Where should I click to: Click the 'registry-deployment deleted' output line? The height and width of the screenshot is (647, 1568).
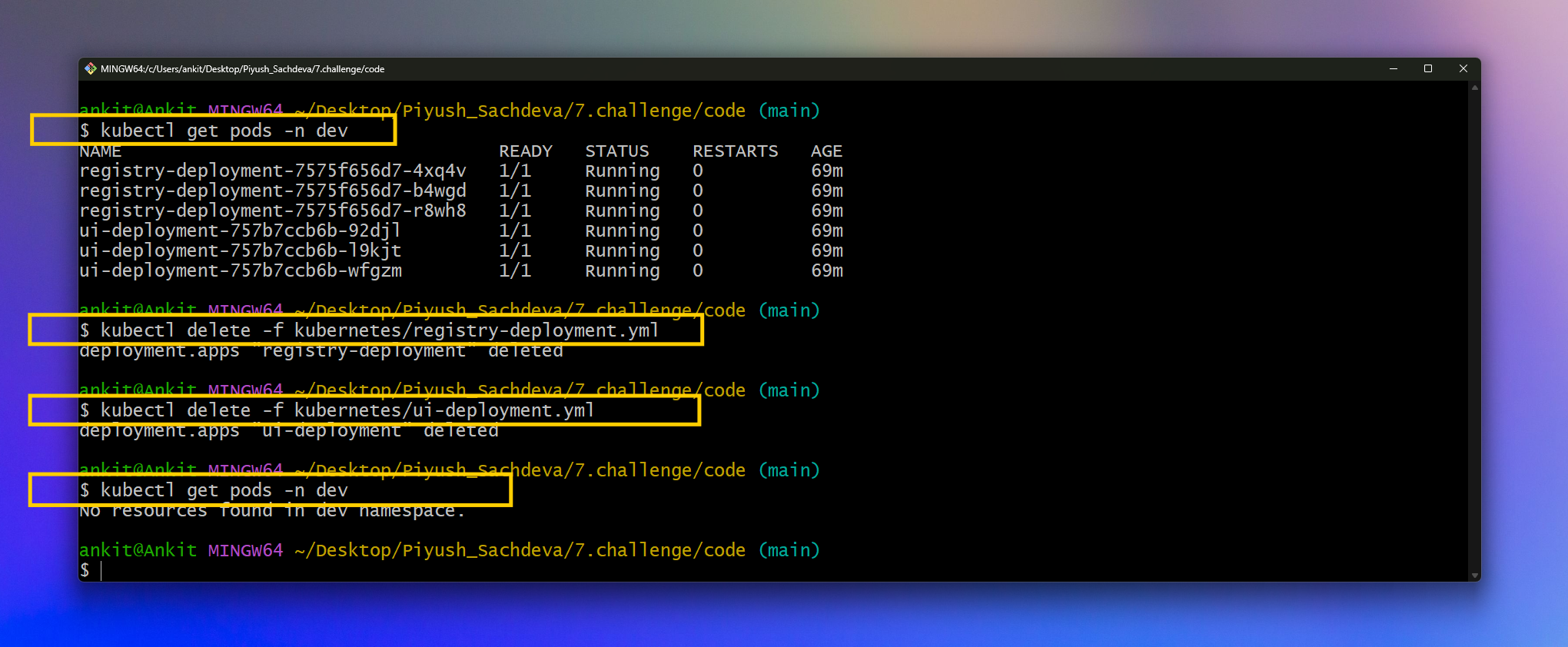(x=321, y=351)
